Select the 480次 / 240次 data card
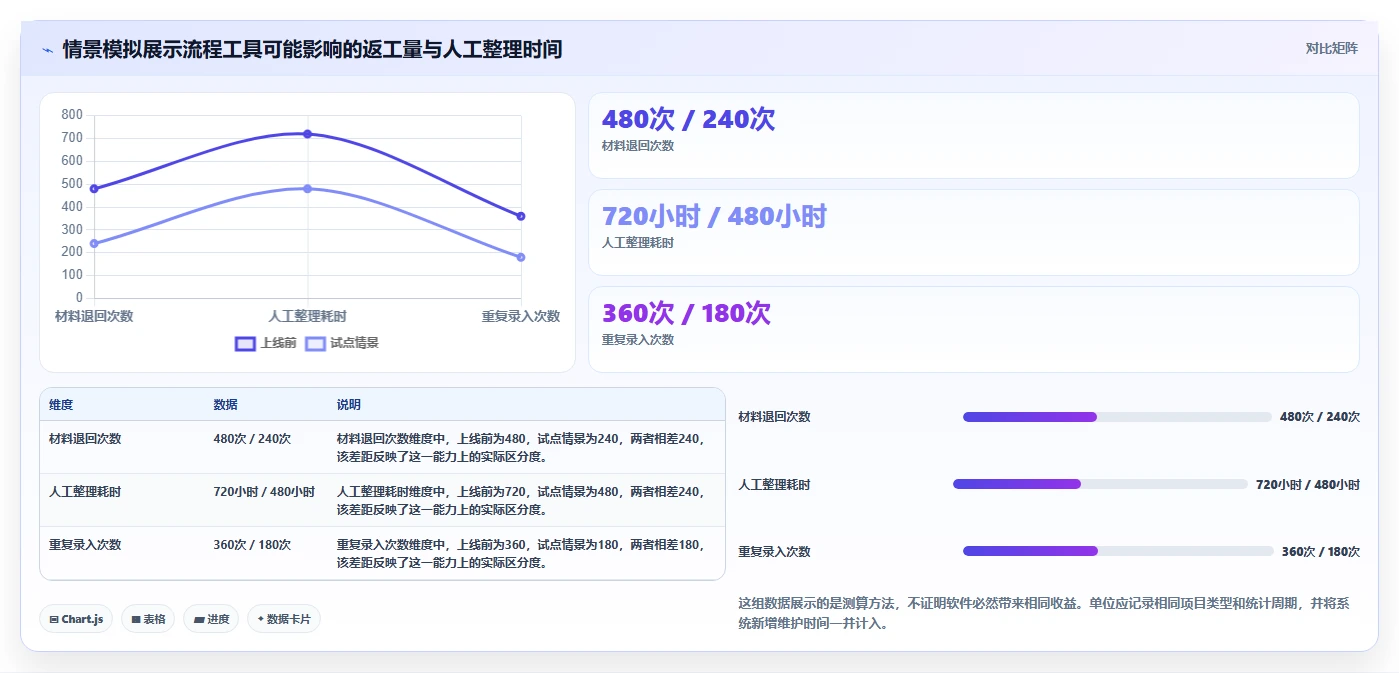 (x=973, y=136)
